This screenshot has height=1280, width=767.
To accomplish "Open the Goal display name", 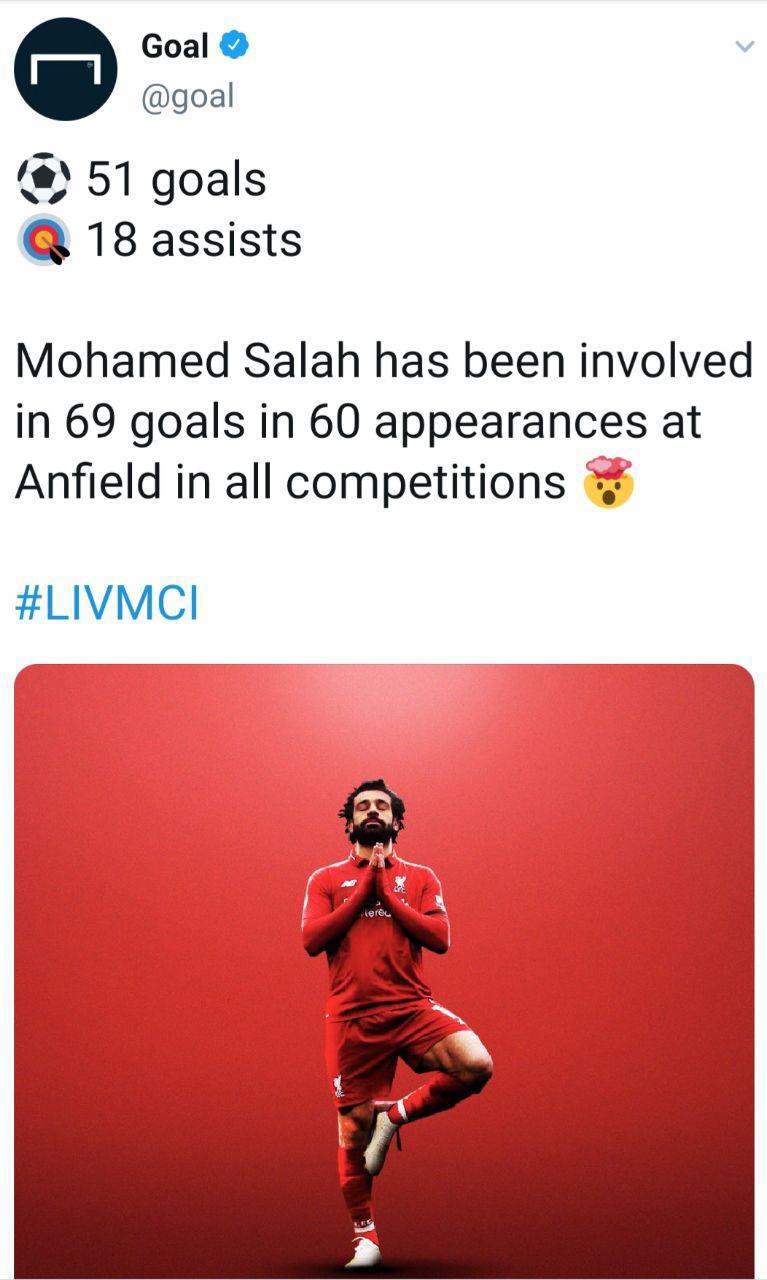I will (x=175, y=46).
